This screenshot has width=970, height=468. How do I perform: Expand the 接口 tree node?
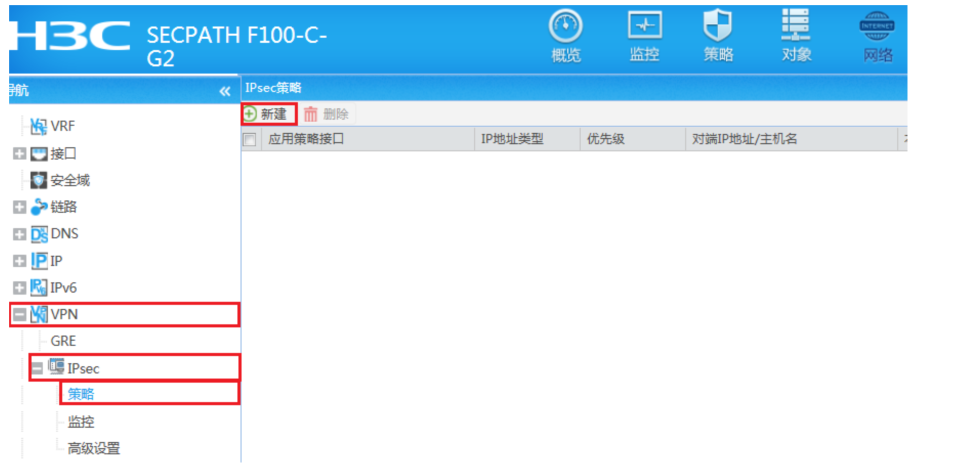coord(20,154)
